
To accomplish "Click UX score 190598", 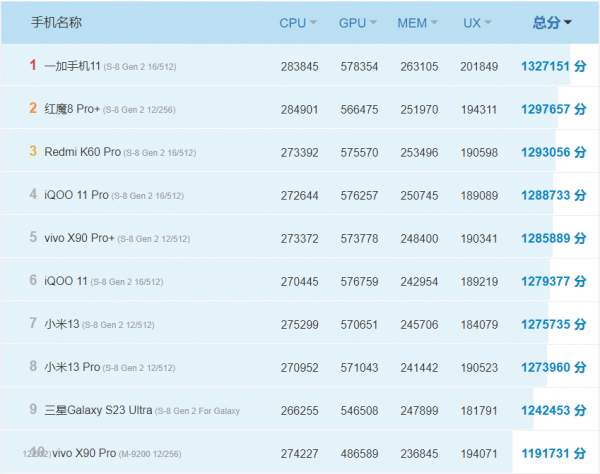I will point(479,153).
